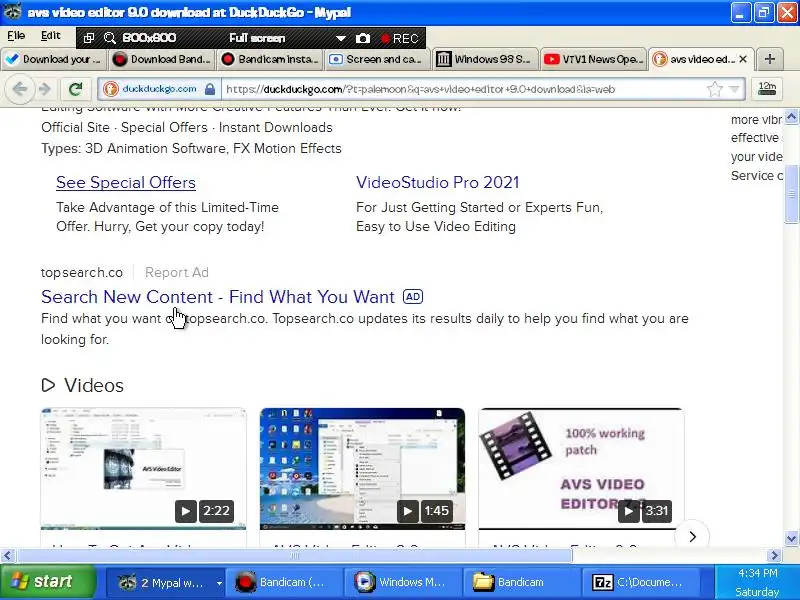
Task: Click the 4:34 PM system clock
Action: coord(758,573)
